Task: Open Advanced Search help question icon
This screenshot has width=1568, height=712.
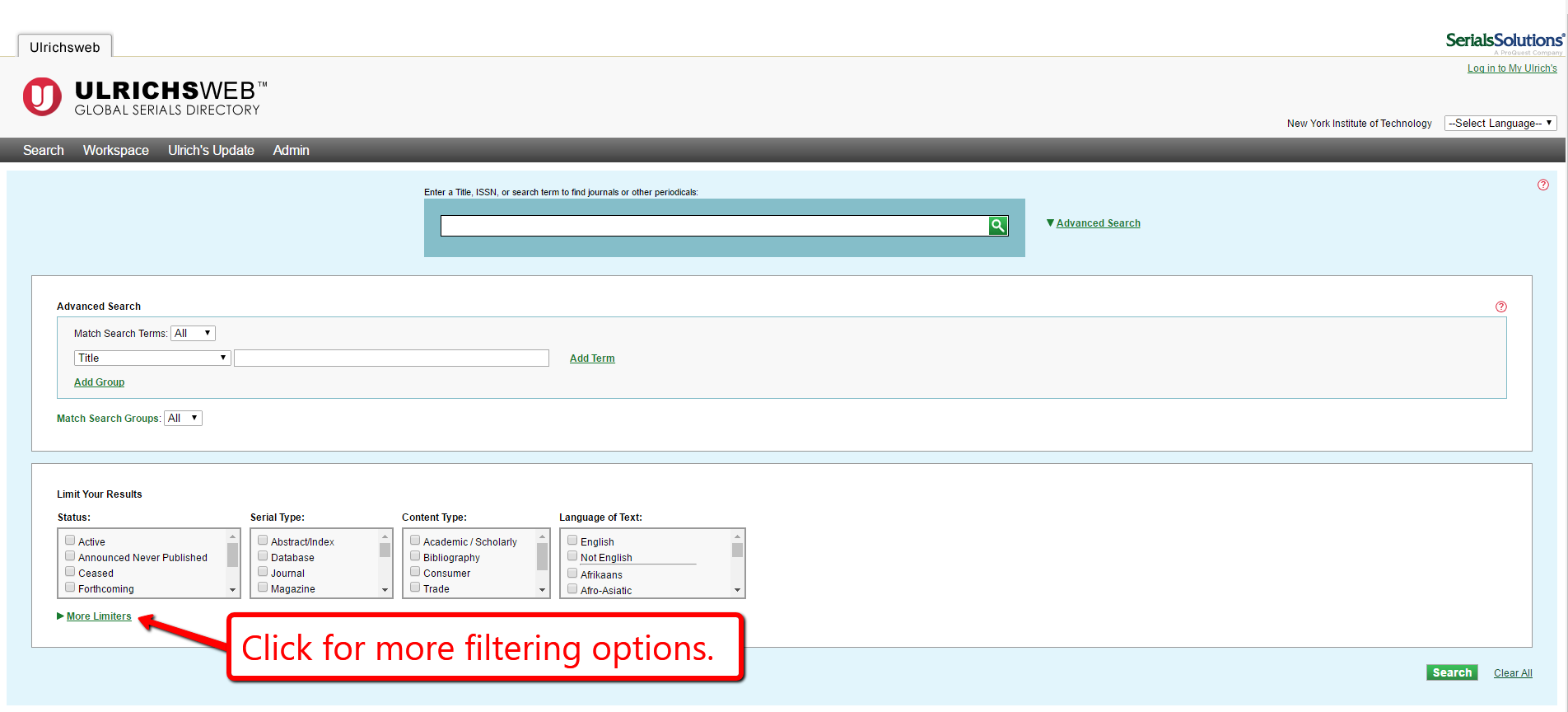Action: tap(1501, 307)
